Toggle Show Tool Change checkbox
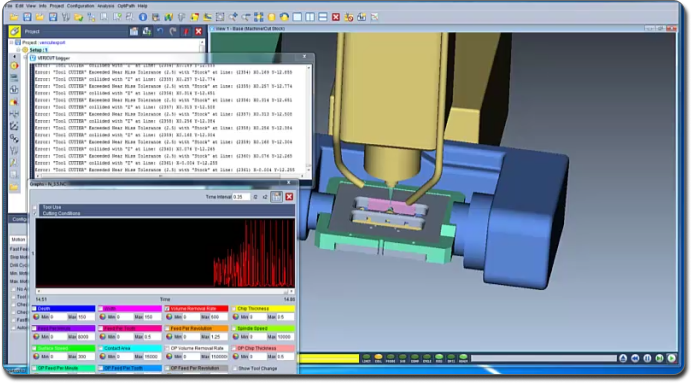692x383 pixels. [234, 368]
